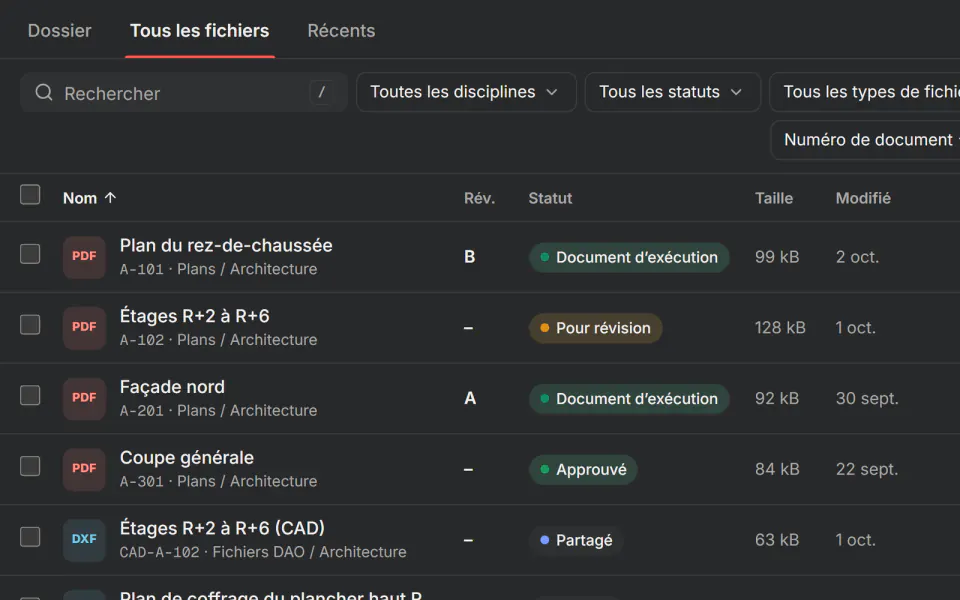The height and width of the screenshot is (600, 960).
Task: Toggle the select-all checkbox in header
Action: tap(30, 195)
